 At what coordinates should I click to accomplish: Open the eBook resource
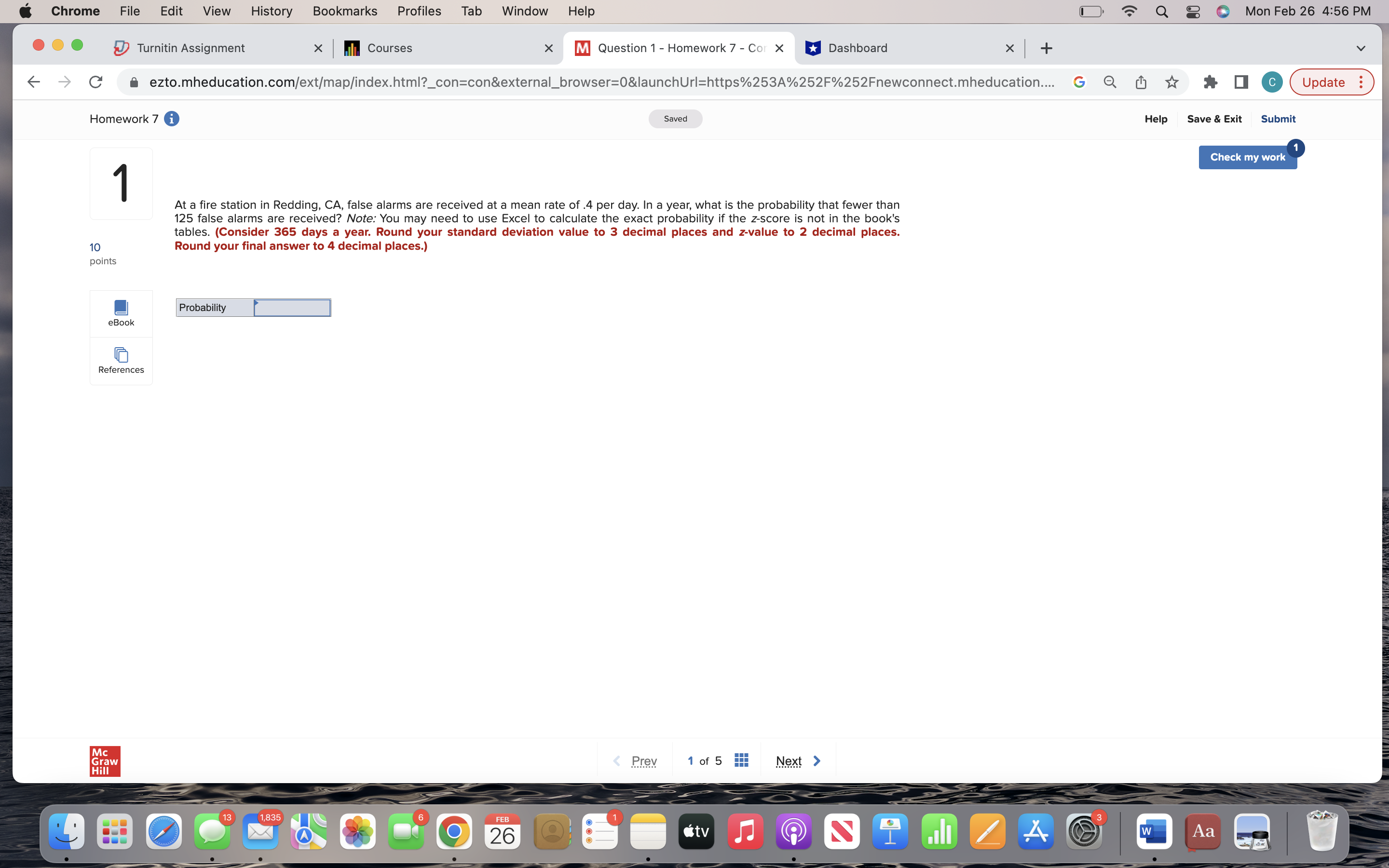point(121,313)
